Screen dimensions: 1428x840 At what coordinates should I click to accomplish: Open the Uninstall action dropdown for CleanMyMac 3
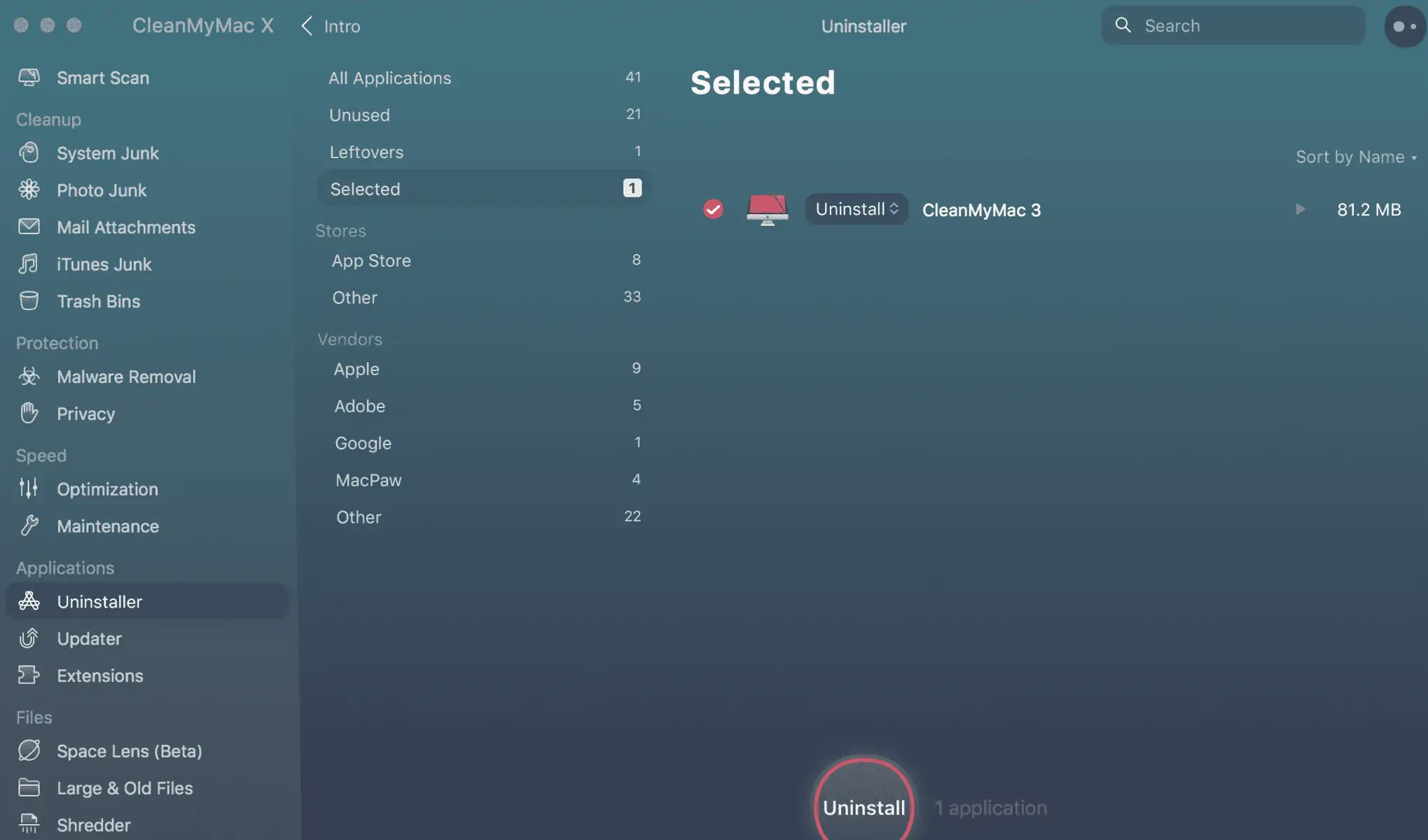click(857, 209)
